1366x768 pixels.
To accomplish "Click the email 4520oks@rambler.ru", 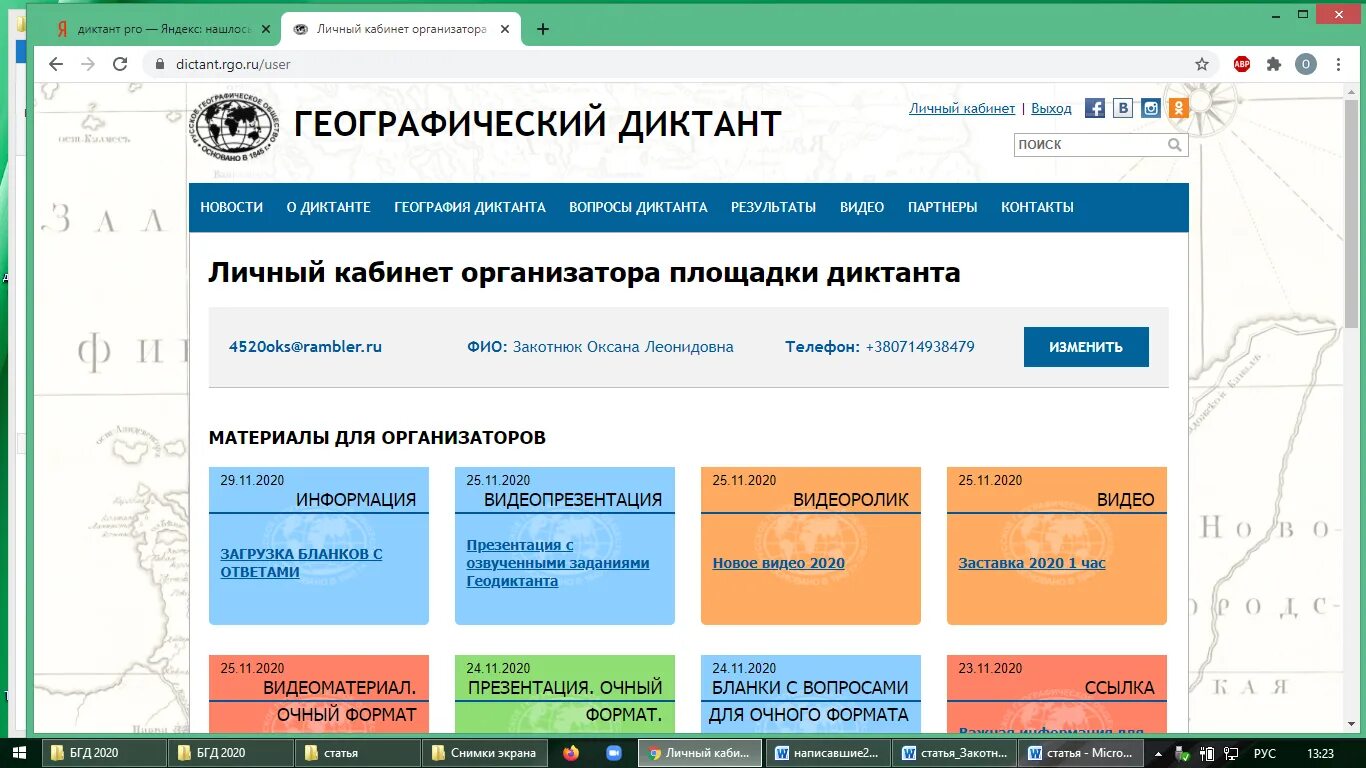I will click(x=305, y=347).
